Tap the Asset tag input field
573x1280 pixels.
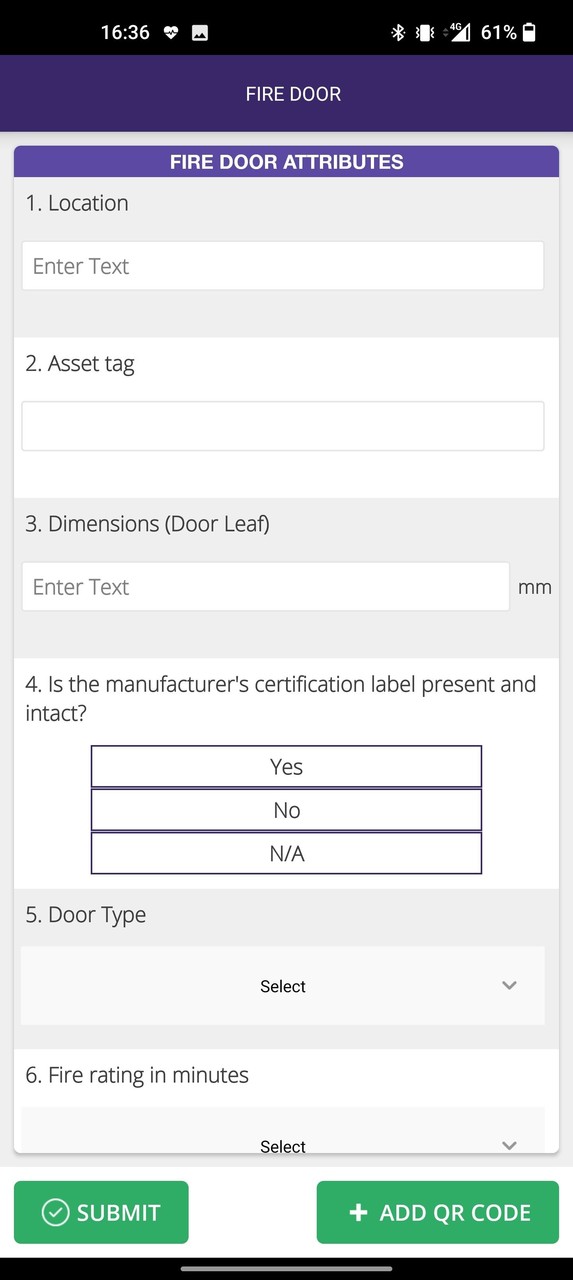(x=283, y=426)
